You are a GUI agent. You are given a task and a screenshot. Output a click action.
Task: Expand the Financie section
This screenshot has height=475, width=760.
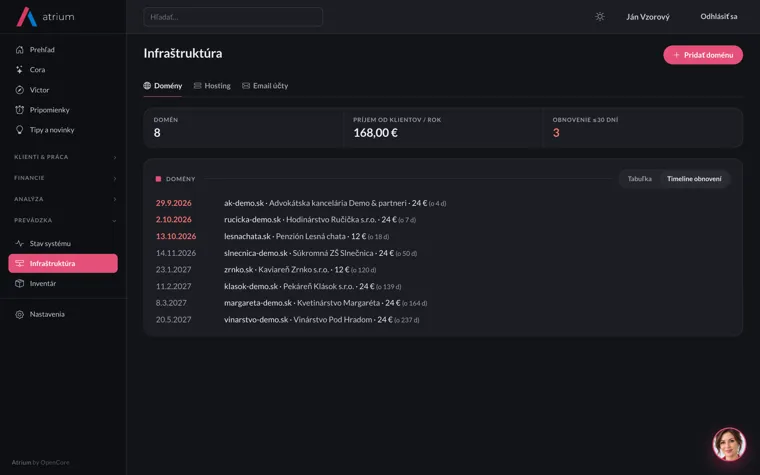click(x=63, y=178)
